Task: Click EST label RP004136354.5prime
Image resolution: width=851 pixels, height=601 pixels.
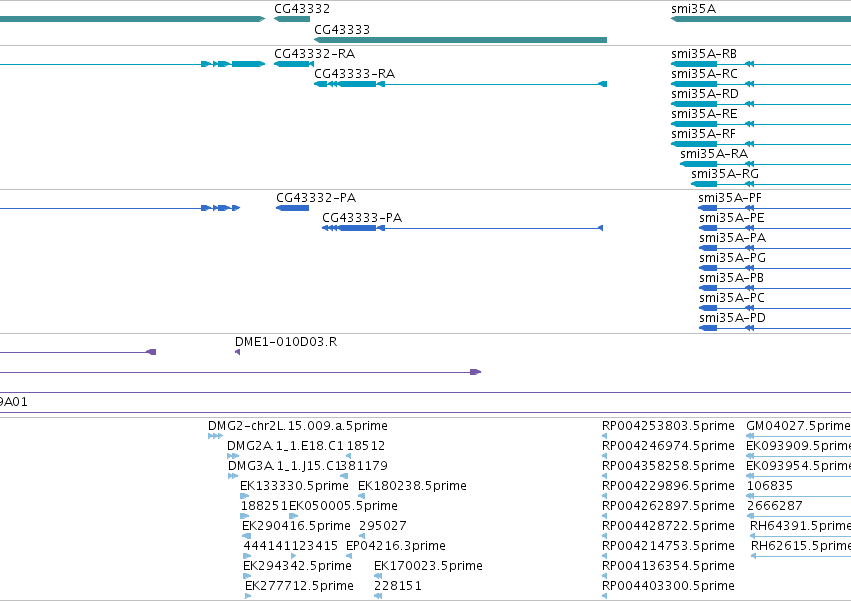Action: click(x=668, y=566)
